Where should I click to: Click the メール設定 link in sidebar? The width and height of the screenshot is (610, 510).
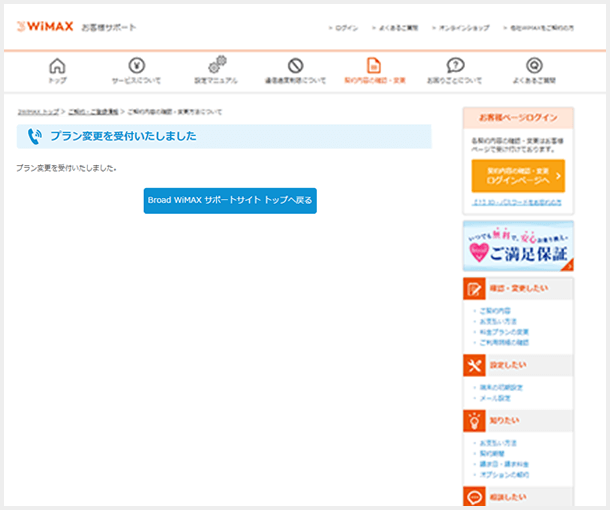(x=494, y=396)
